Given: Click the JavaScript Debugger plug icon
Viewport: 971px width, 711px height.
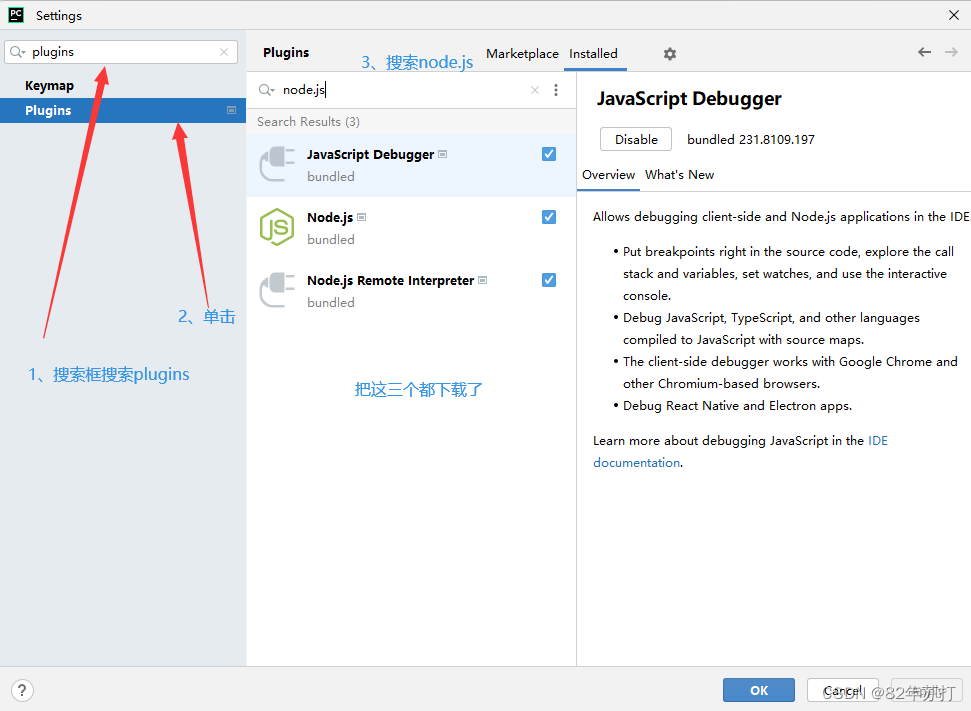Looking at the screenshot, I should click(277, 164).
